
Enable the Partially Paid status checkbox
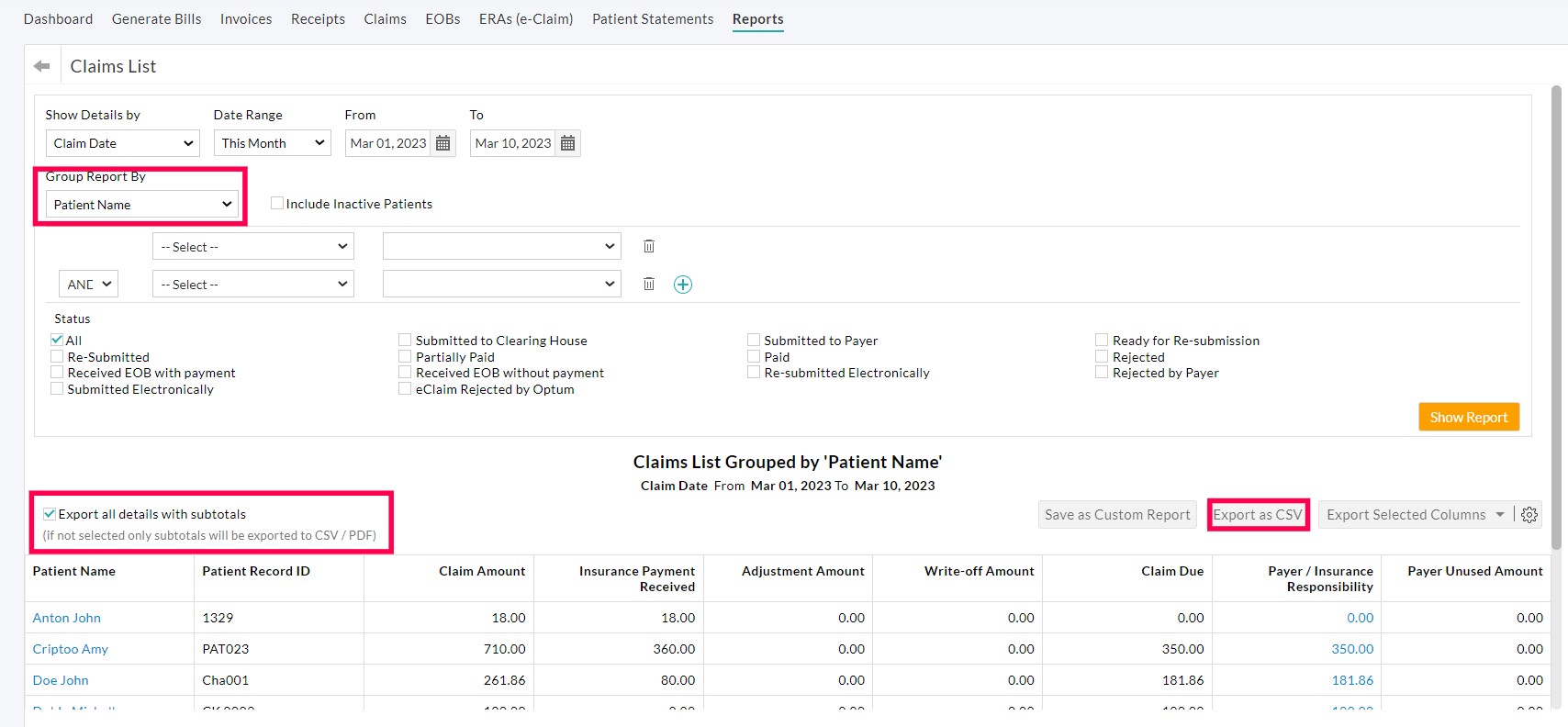click(405, 357)
